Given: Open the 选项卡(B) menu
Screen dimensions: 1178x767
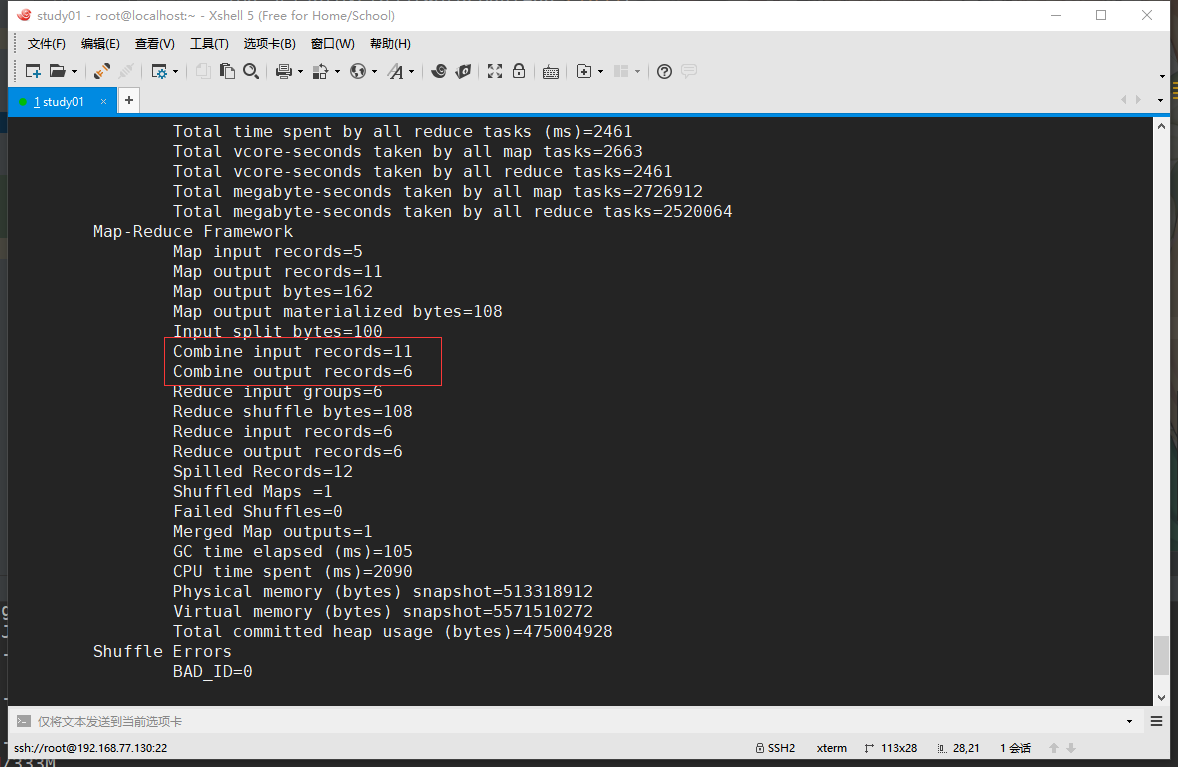Looking at the screenshot, I should click(270, 44).
